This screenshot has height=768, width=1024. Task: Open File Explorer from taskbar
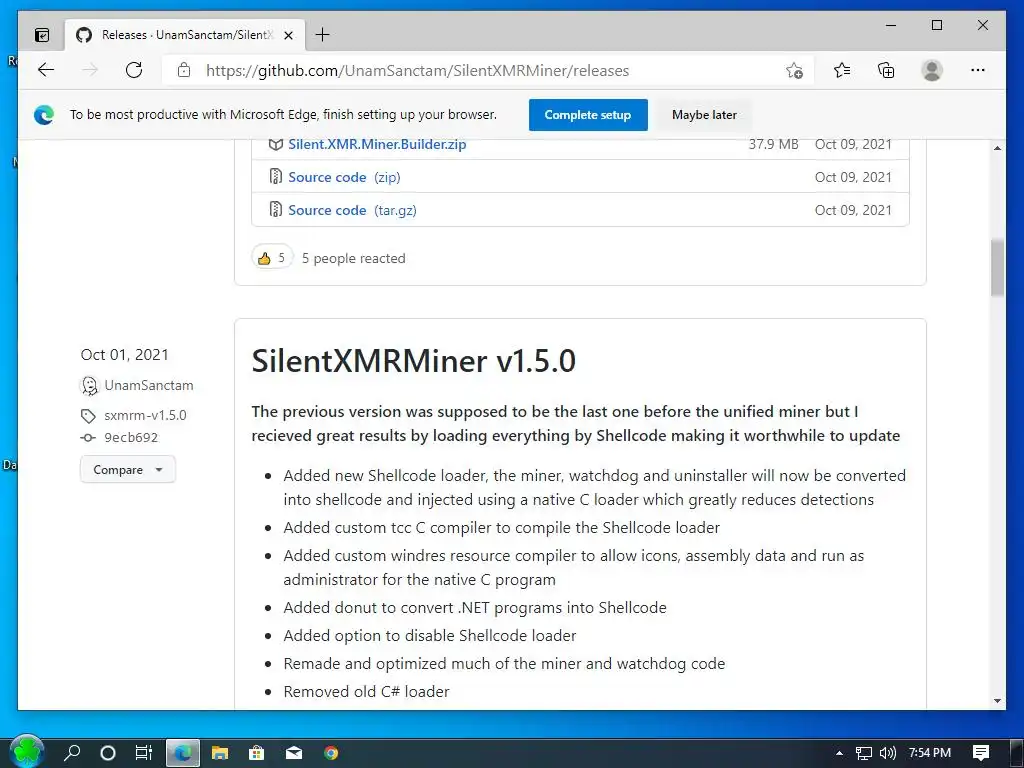(x=220, y=753)
